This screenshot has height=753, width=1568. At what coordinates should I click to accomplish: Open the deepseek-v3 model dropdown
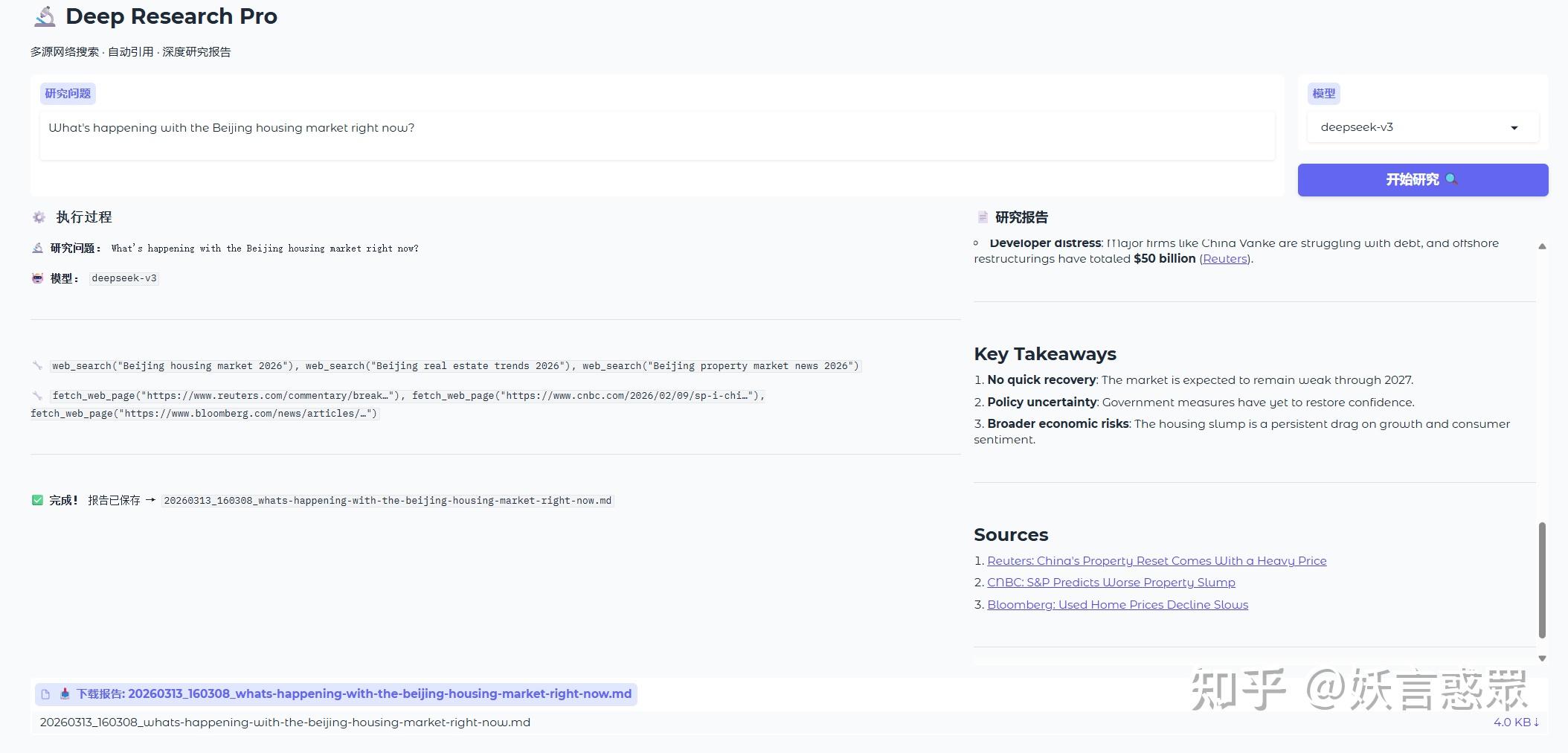point(1422,127)
